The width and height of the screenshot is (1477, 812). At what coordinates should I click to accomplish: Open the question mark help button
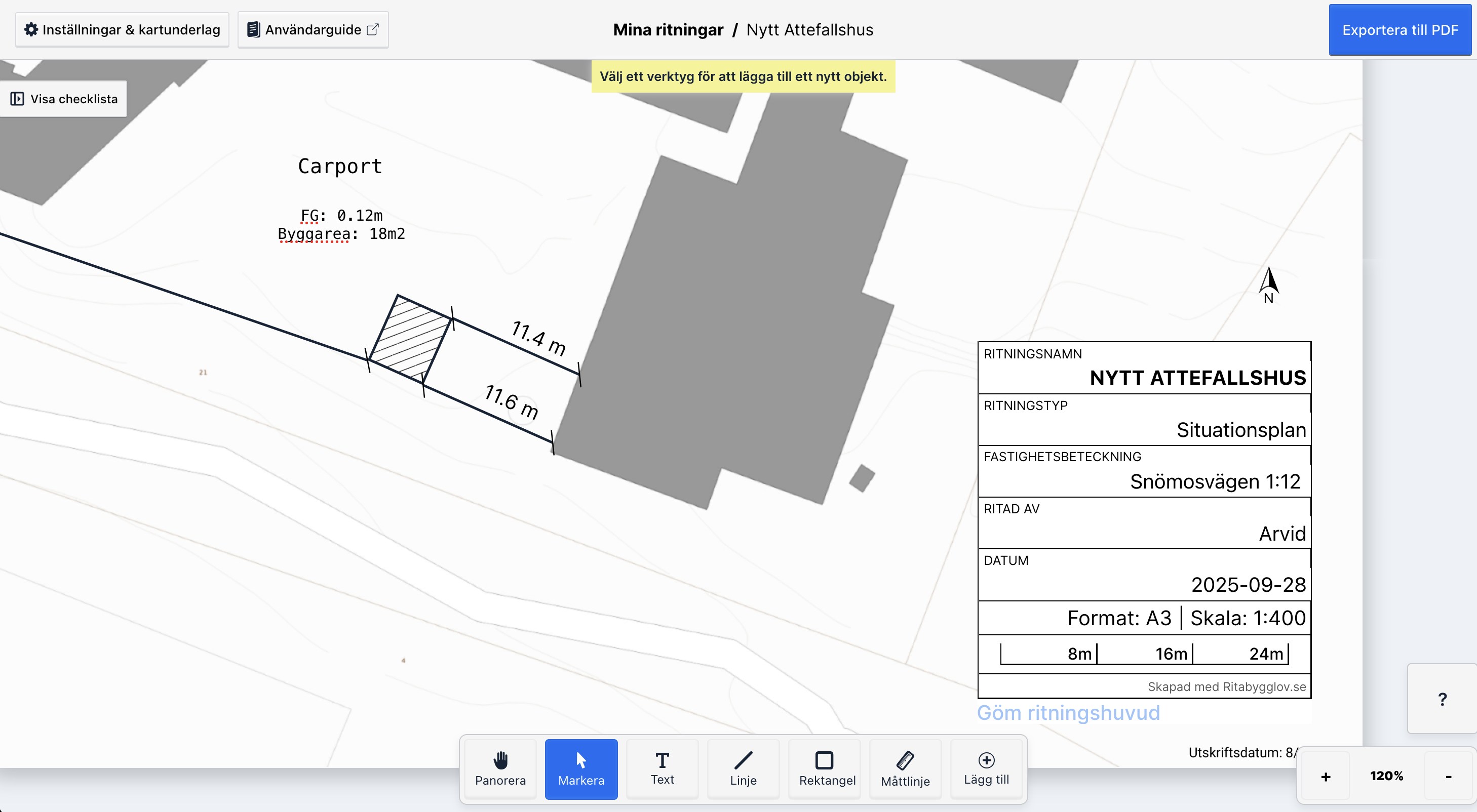tap(1442, 699)
